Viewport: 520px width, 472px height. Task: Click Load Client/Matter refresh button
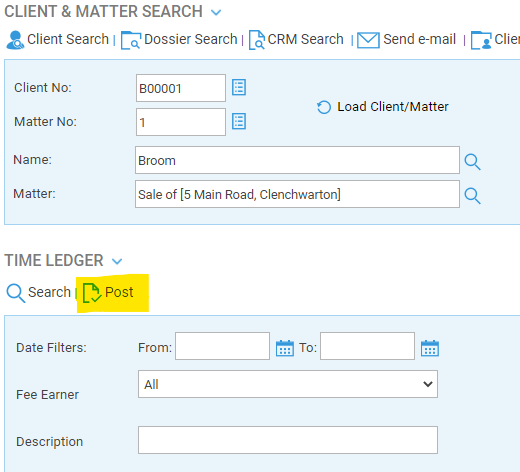pos(383,107)
